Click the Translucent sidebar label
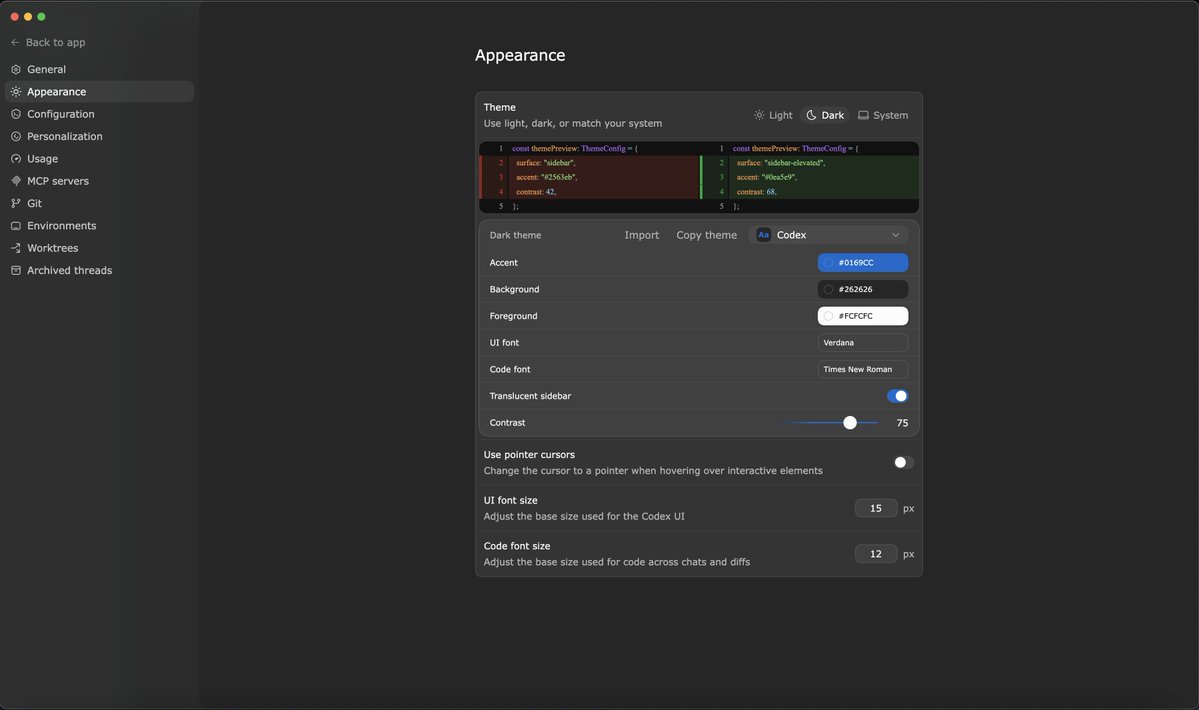Viewport: 1199px width, 710px height. click(x=530, y=396)
